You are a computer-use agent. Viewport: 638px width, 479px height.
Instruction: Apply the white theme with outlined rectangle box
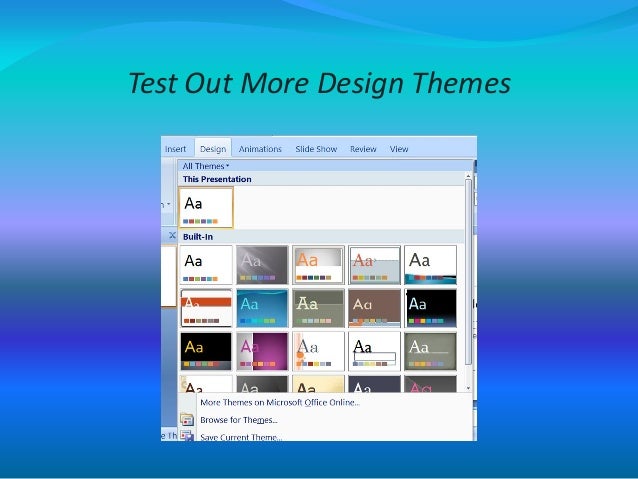(x=374, y=351)
